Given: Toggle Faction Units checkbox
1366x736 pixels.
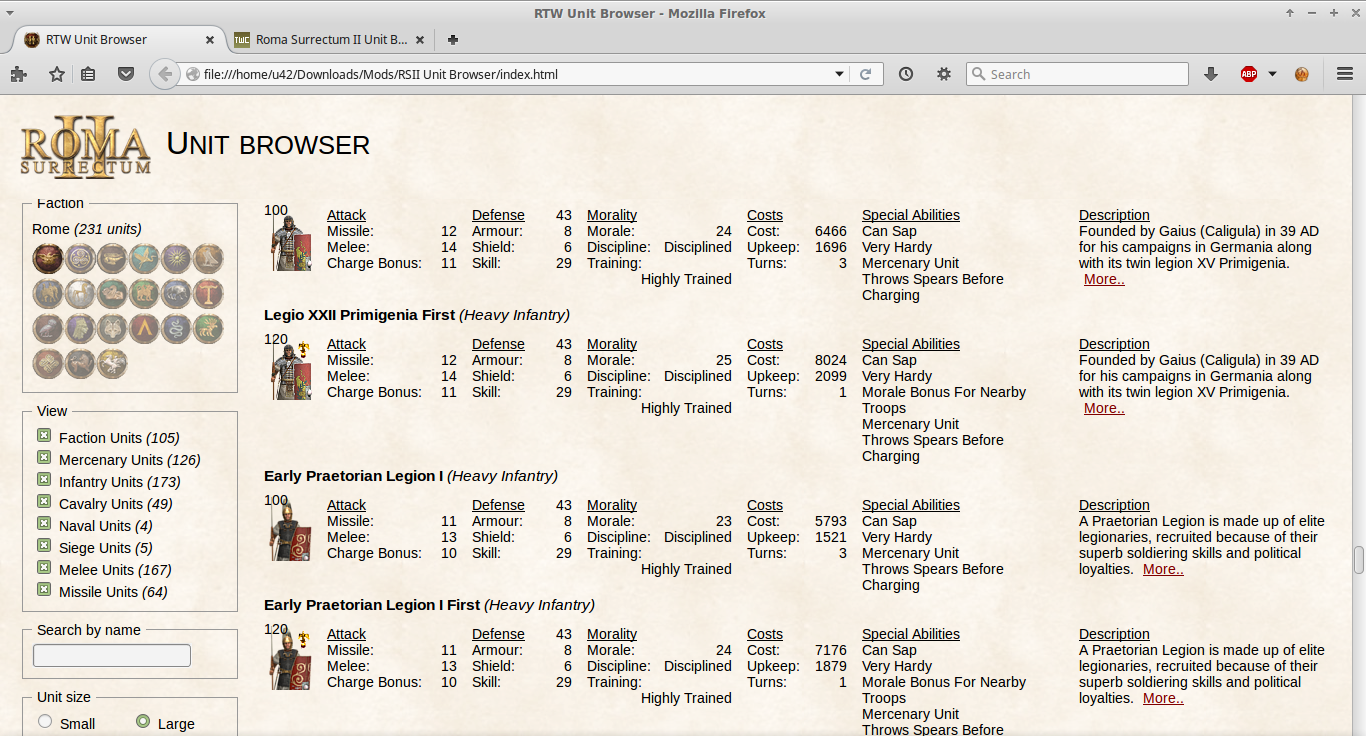Looking at the screenshot, I should click(x=44, y=435).
